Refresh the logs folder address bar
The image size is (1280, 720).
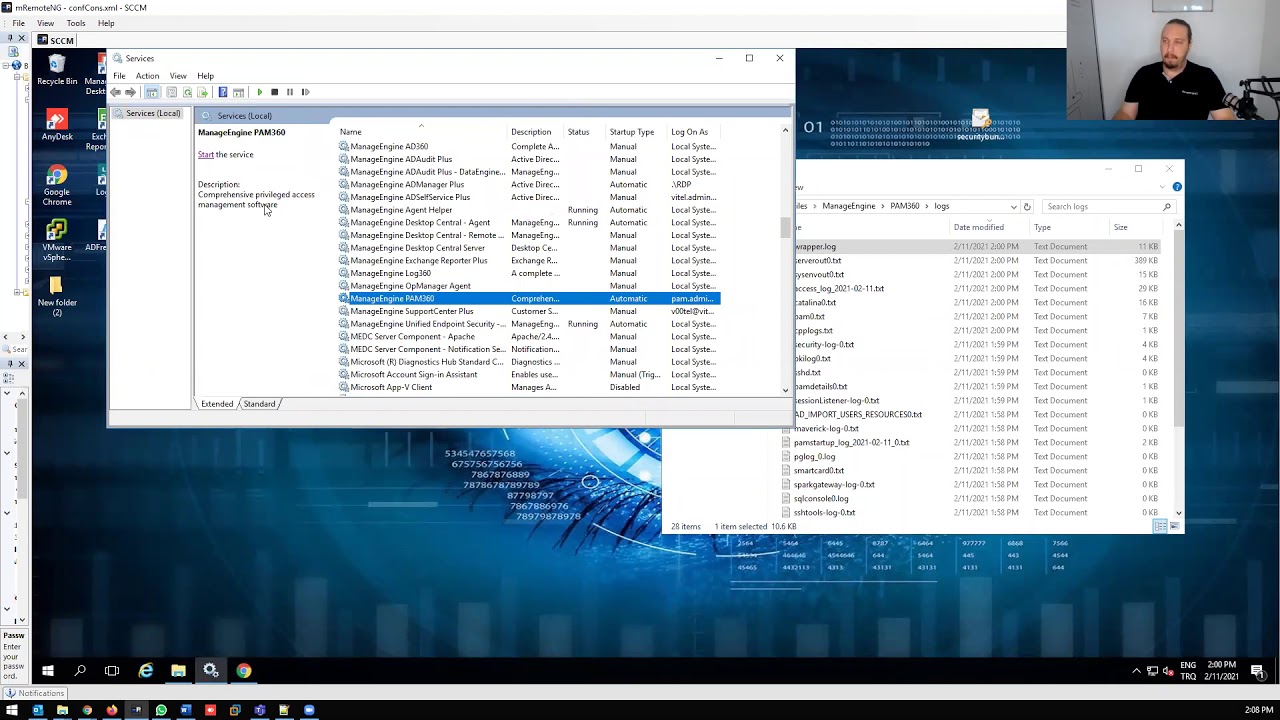pyautogui.click(x=1027, y=207)
